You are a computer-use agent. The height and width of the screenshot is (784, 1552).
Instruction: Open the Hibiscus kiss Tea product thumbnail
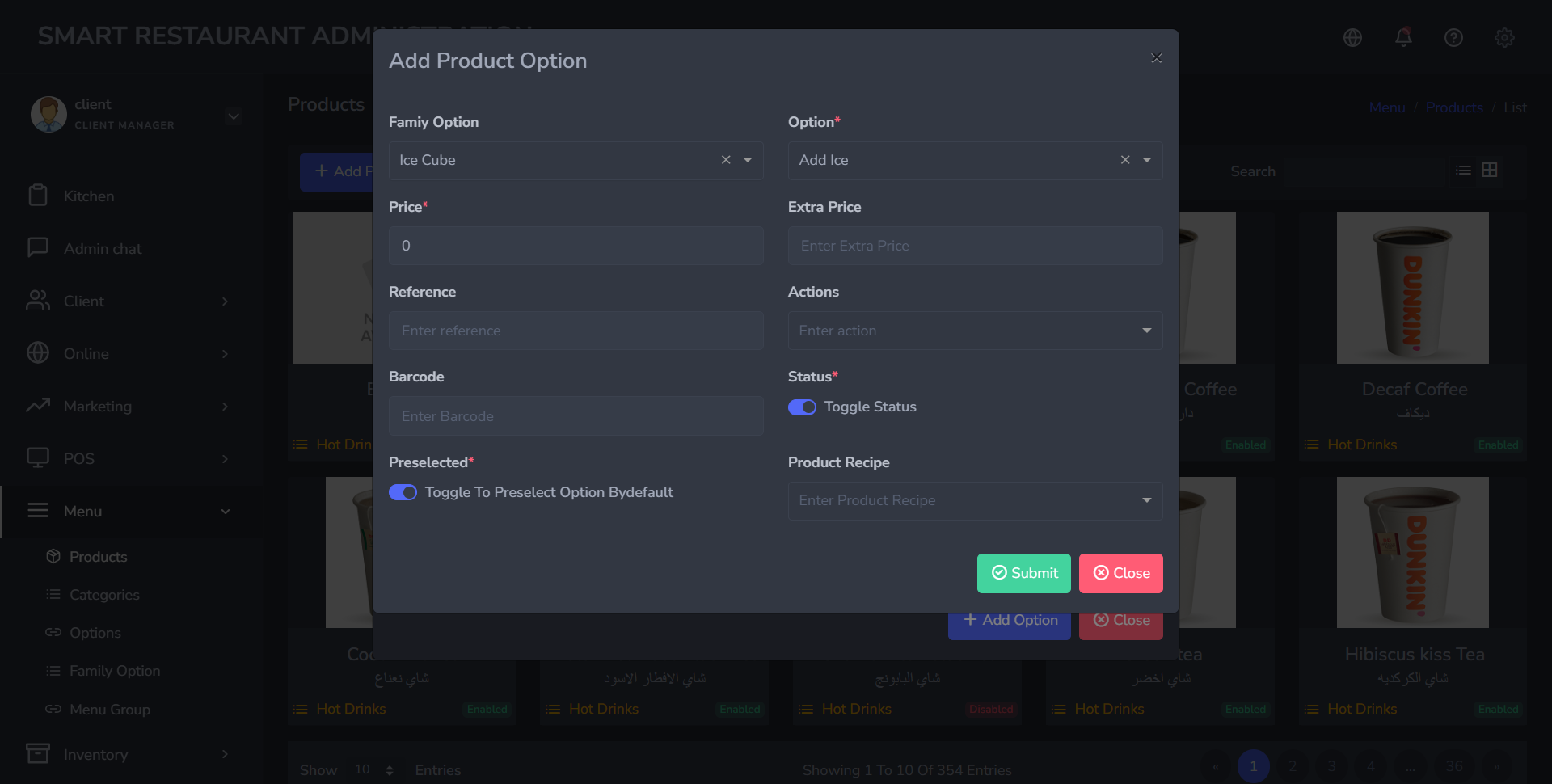point(1413,552)
